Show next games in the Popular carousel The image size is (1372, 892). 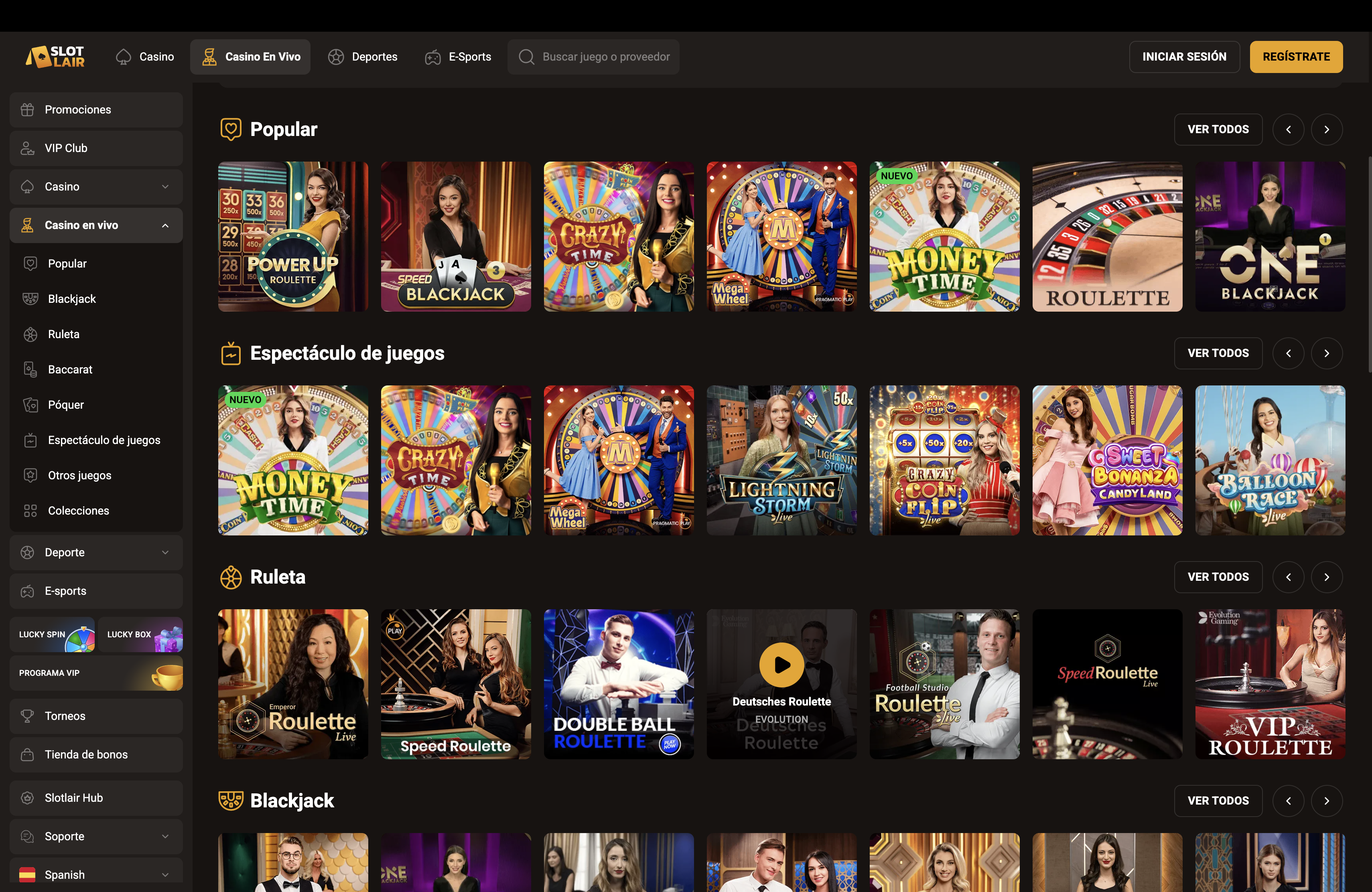pos(1326,130)
